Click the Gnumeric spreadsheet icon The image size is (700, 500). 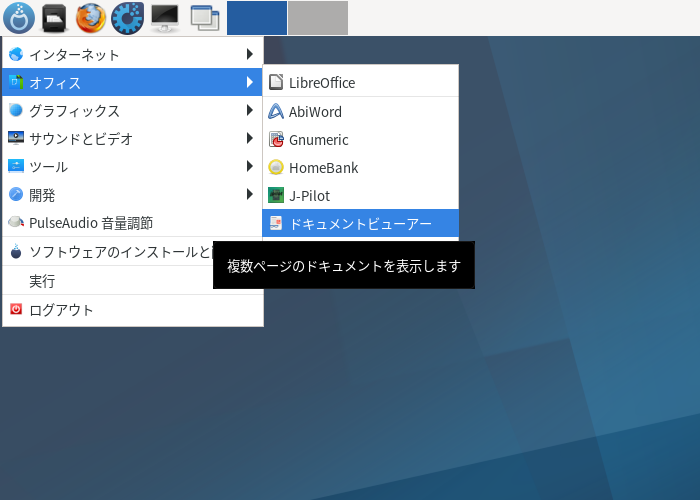[x=276, y=139]
